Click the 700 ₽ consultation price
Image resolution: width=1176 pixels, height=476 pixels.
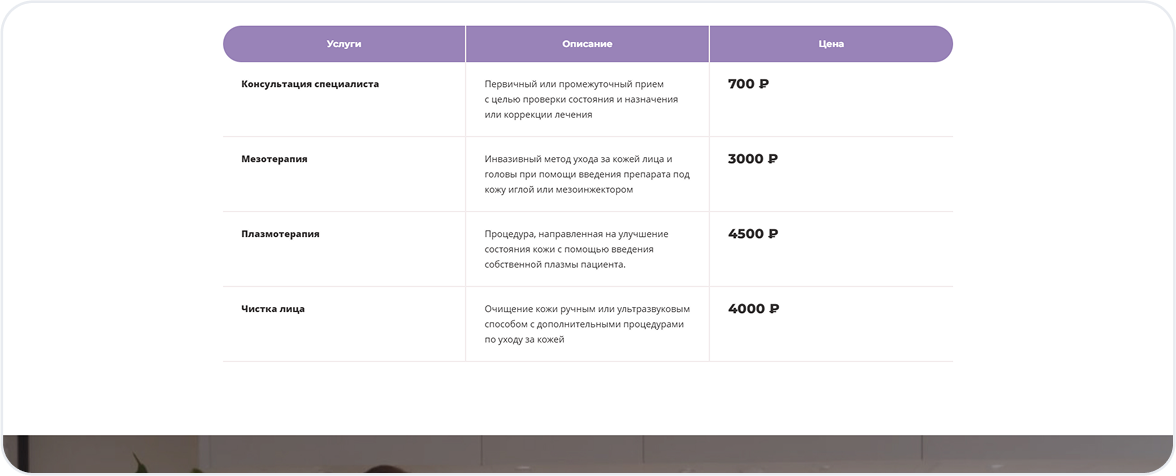tap(748, 84)
